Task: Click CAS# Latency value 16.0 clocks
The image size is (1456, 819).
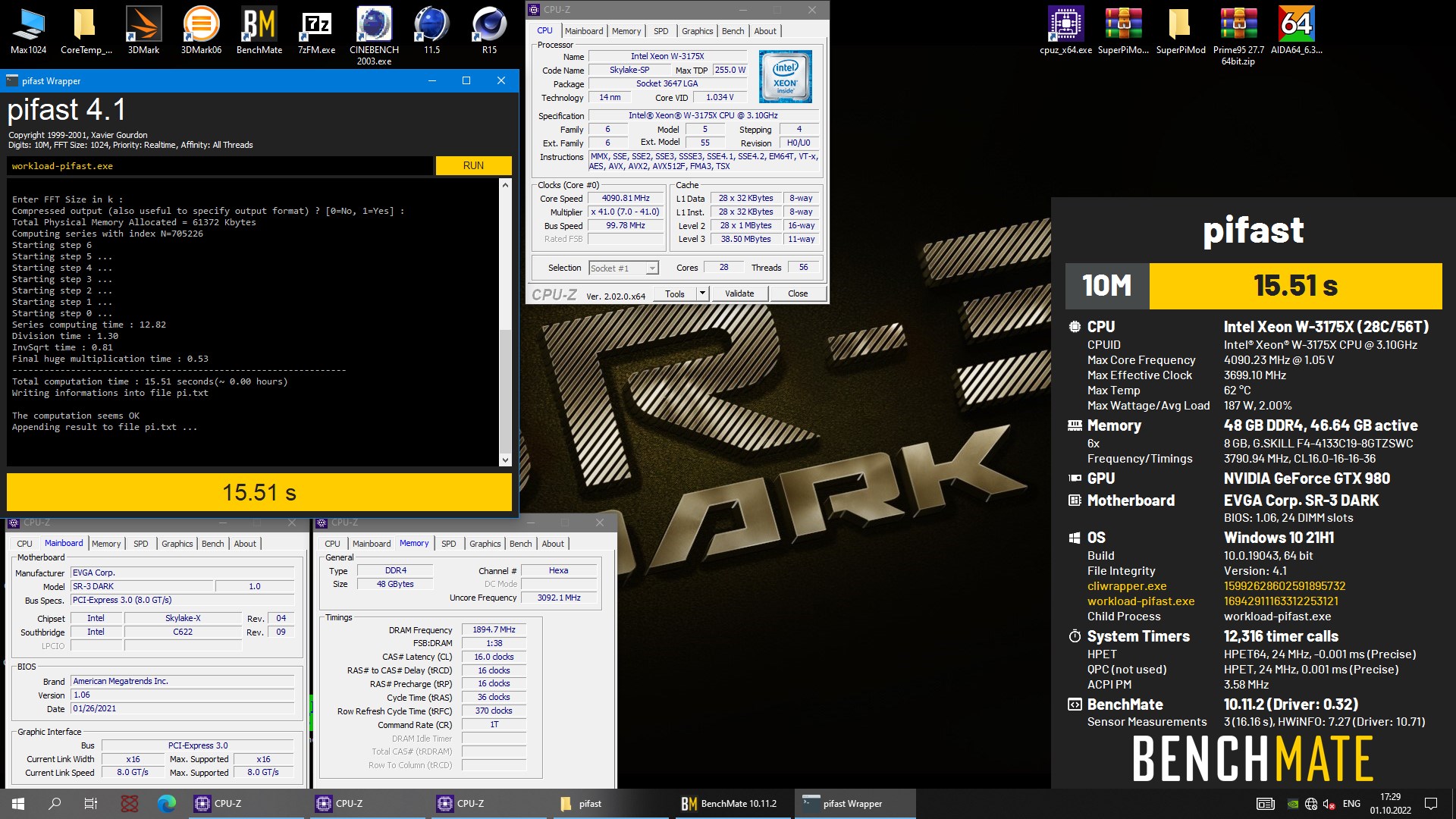Action: point(494,657)
